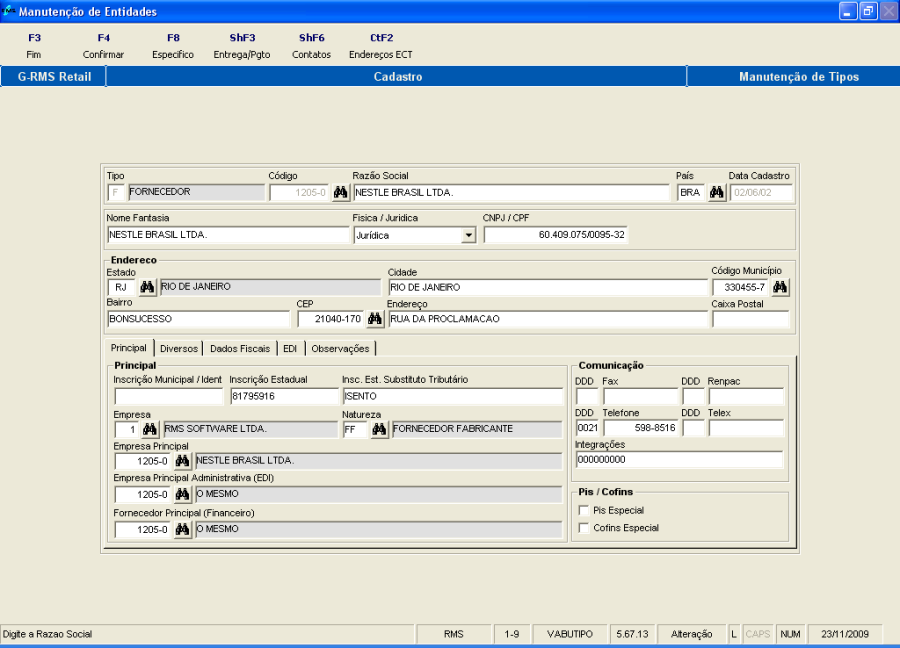Click the F3 Fim button

(x=34, y=46)
